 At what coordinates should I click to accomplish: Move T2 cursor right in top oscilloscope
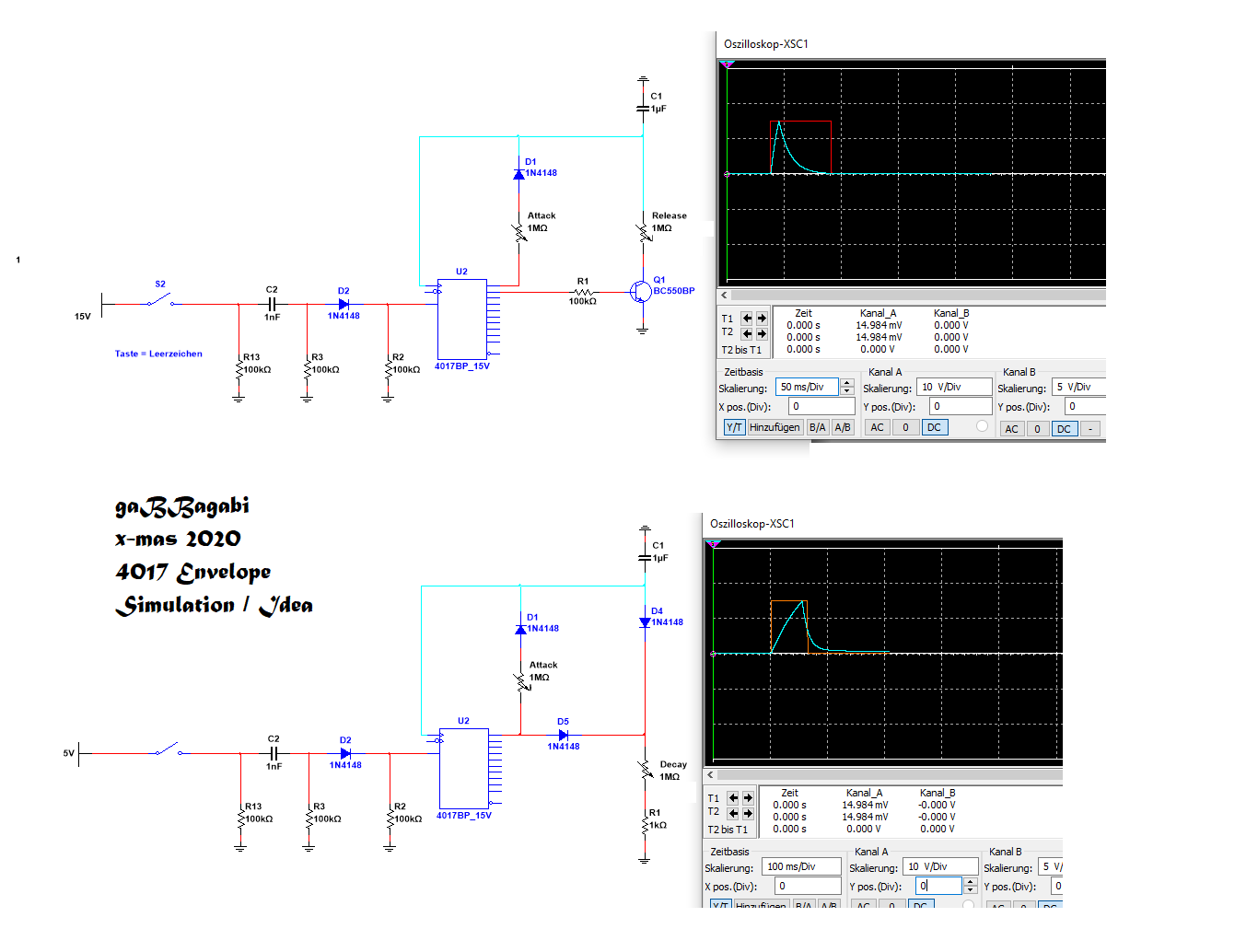[762, 333]
